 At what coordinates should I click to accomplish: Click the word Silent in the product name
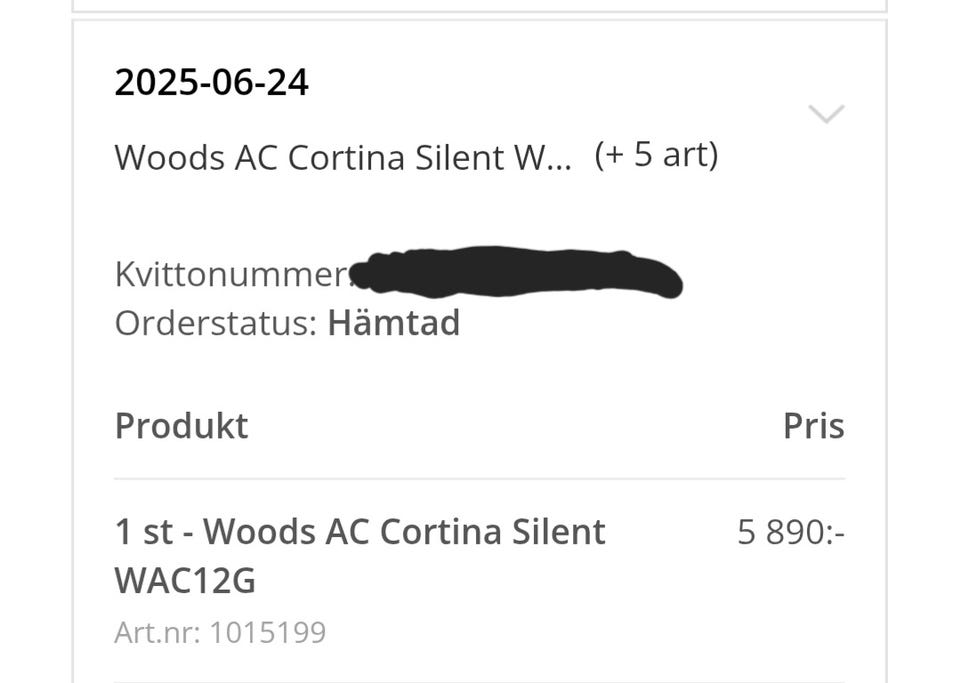click(557, 531)
